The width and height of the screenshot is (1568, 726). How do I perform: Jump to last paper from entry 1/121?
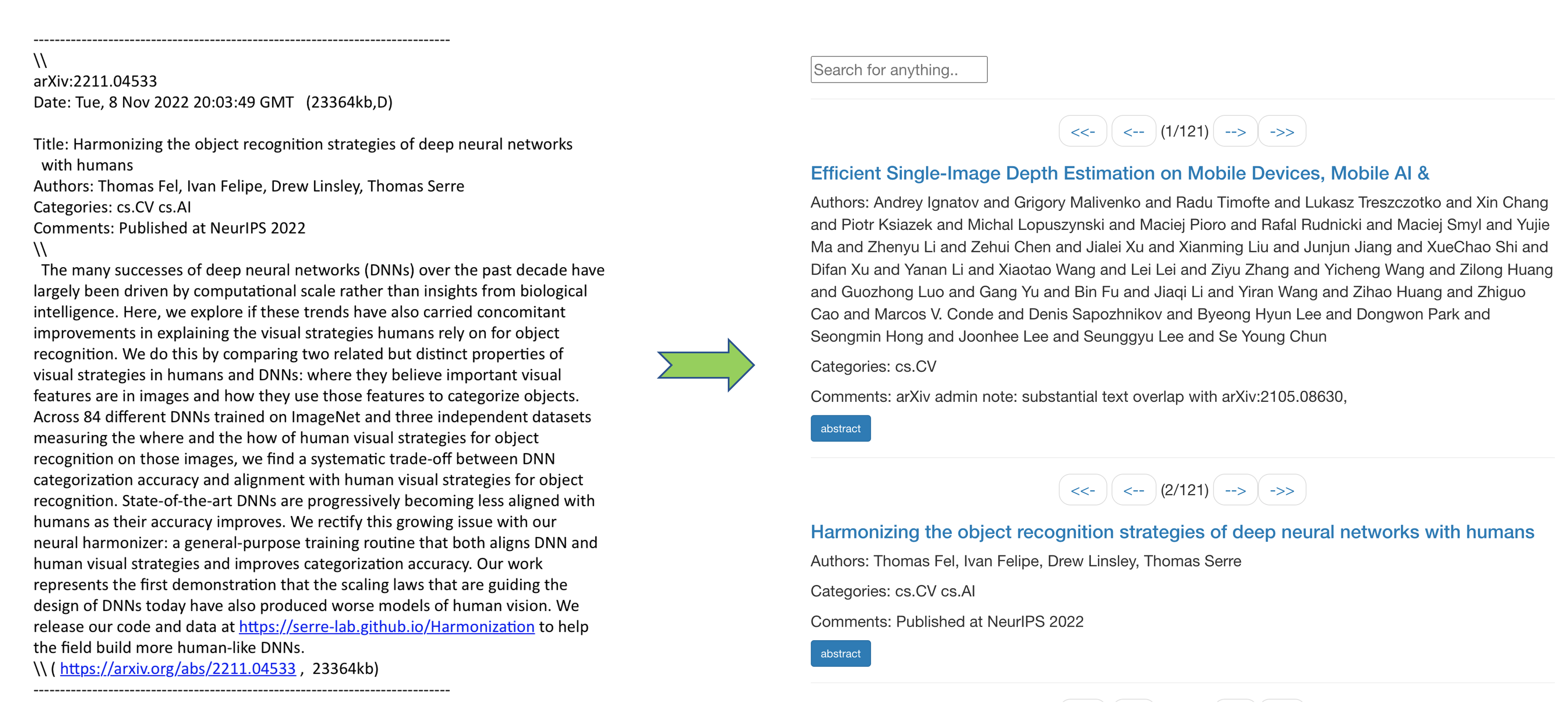(1282, 131)
